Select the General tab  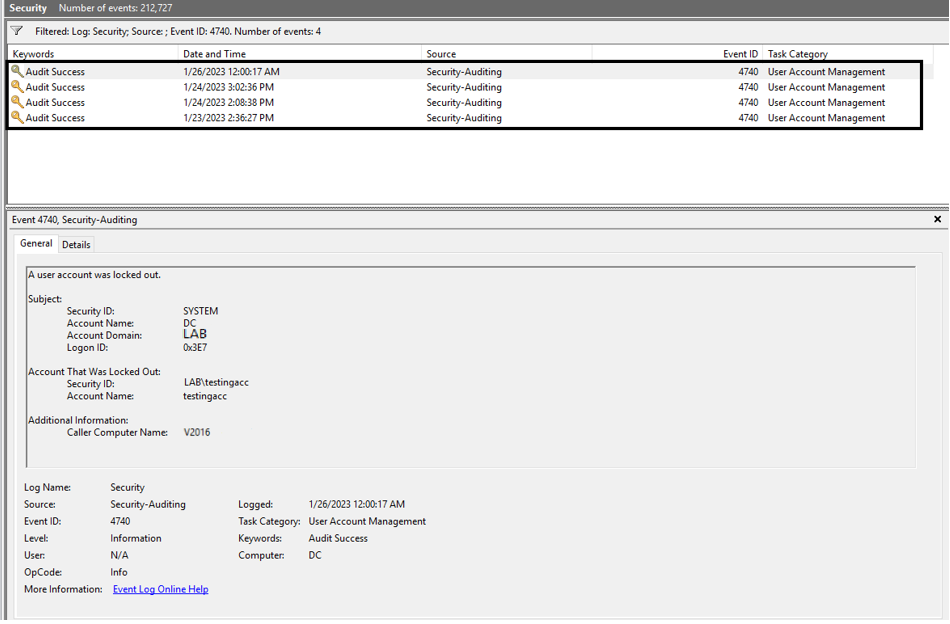(36, 244)
